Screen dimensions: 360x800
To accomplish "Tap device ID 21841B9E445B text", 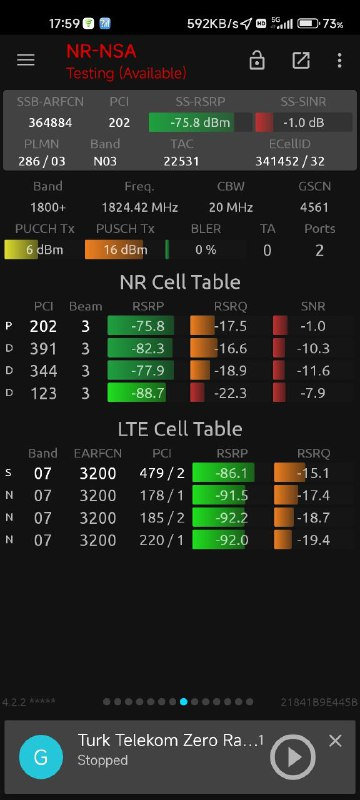I will [x=319, y=703].
